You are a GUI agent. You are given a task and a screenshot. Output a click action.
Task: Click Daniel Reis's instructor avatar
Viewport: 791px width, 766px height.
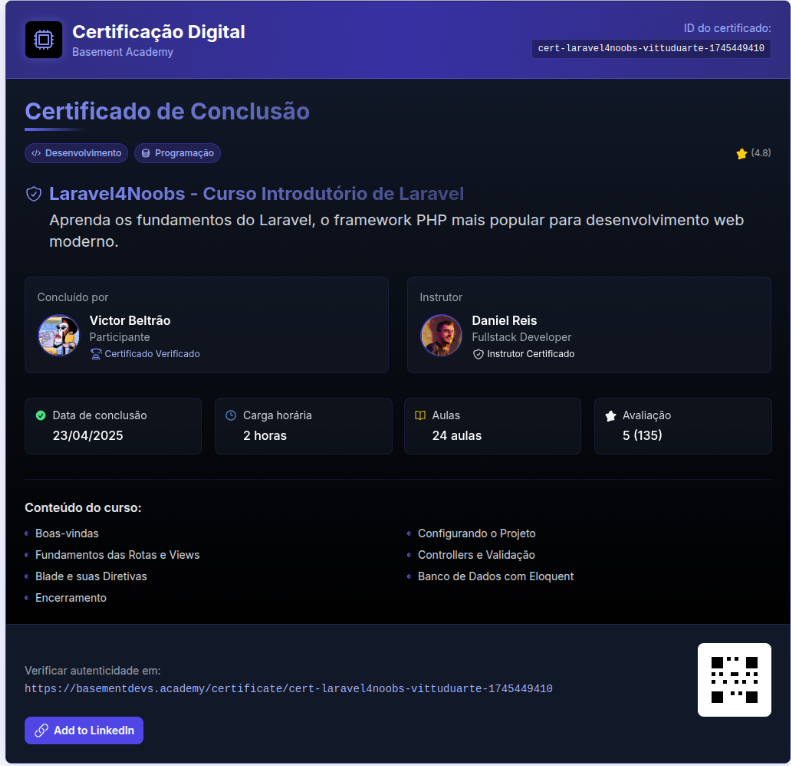(441, 335)
